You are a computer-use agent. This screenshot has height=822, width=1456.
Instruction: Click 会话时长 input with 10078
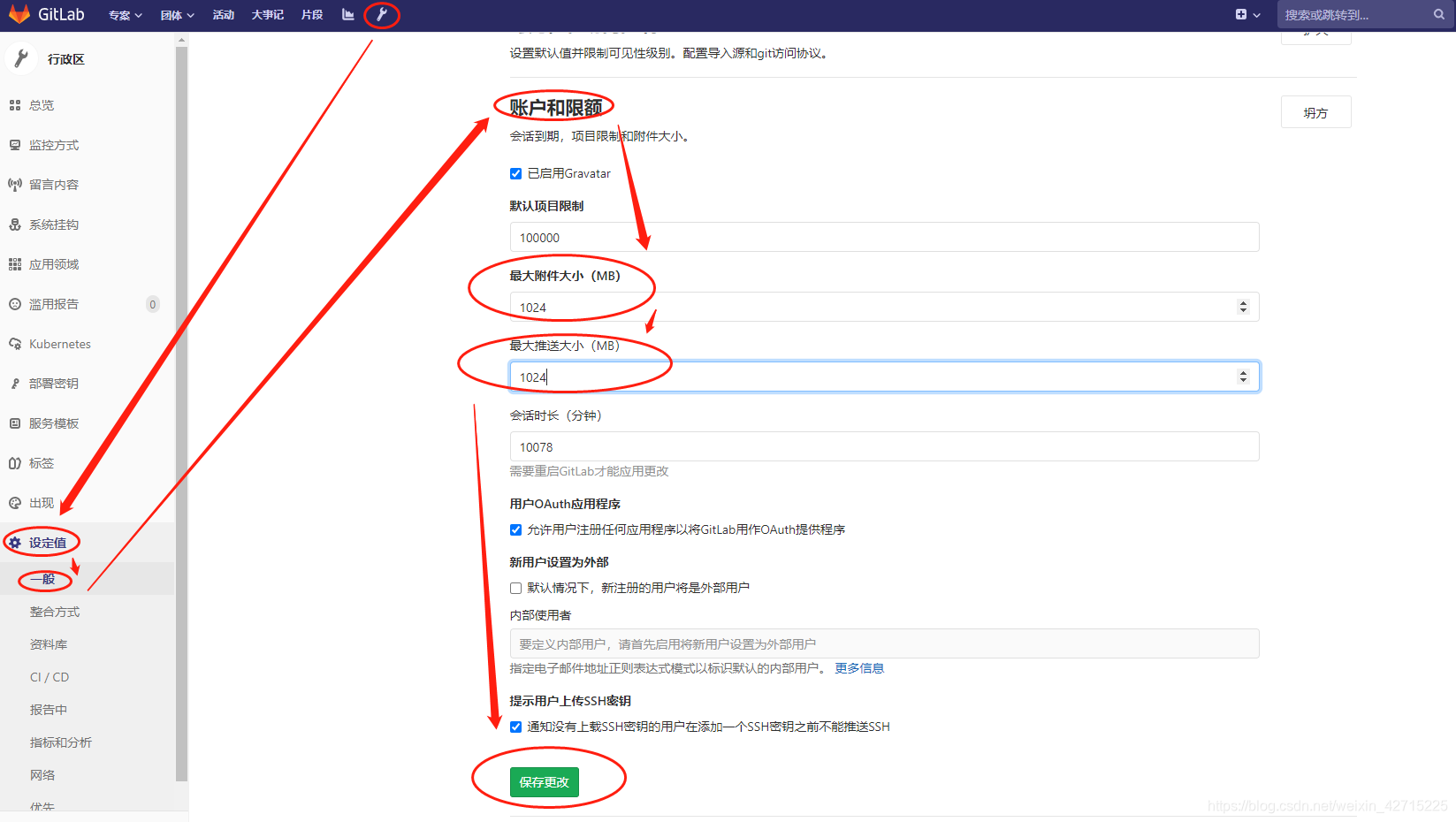[x=884, y=446]
